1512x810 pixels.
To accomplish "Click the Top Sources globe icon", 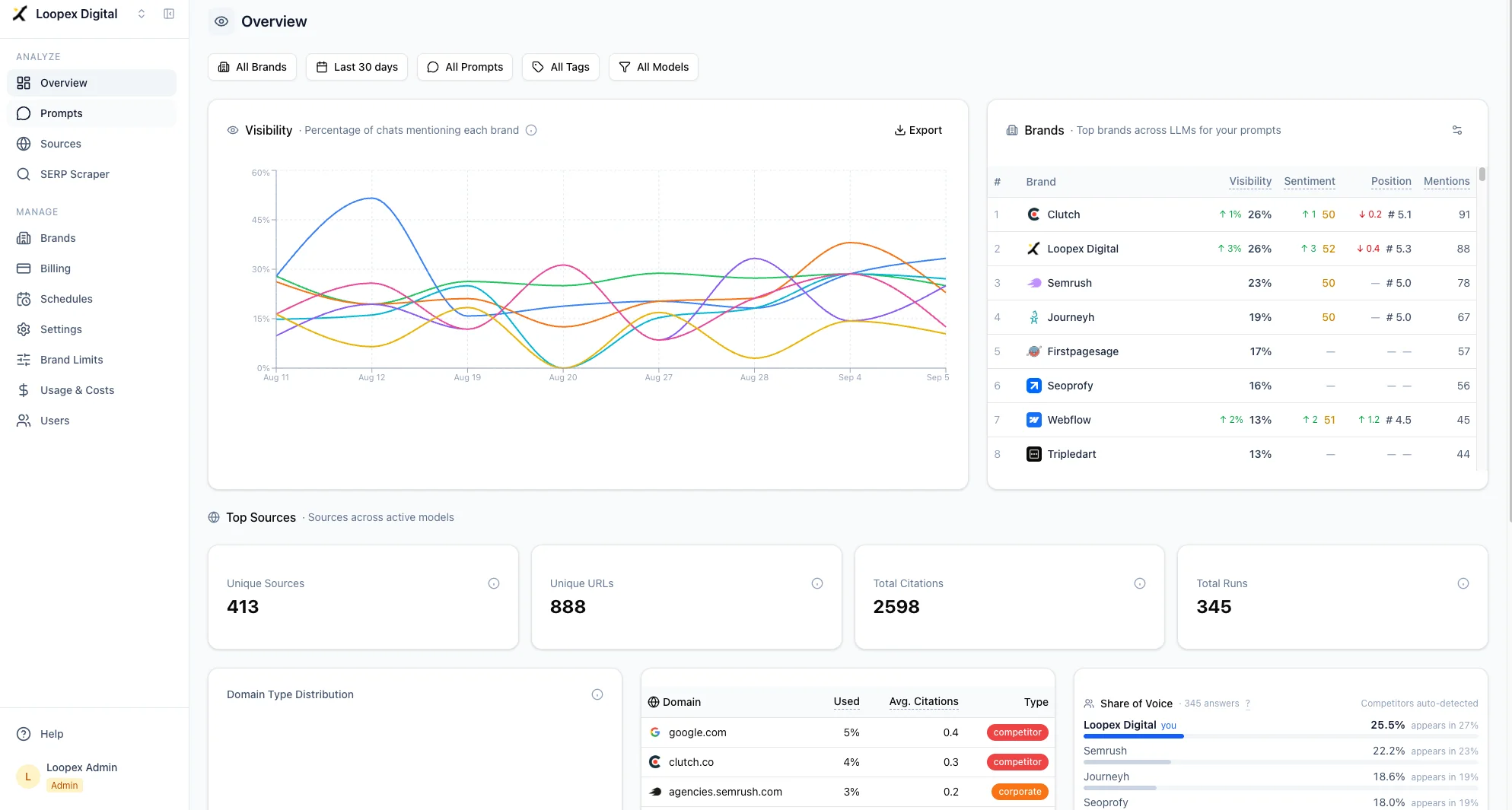I will tap(214, 517).
